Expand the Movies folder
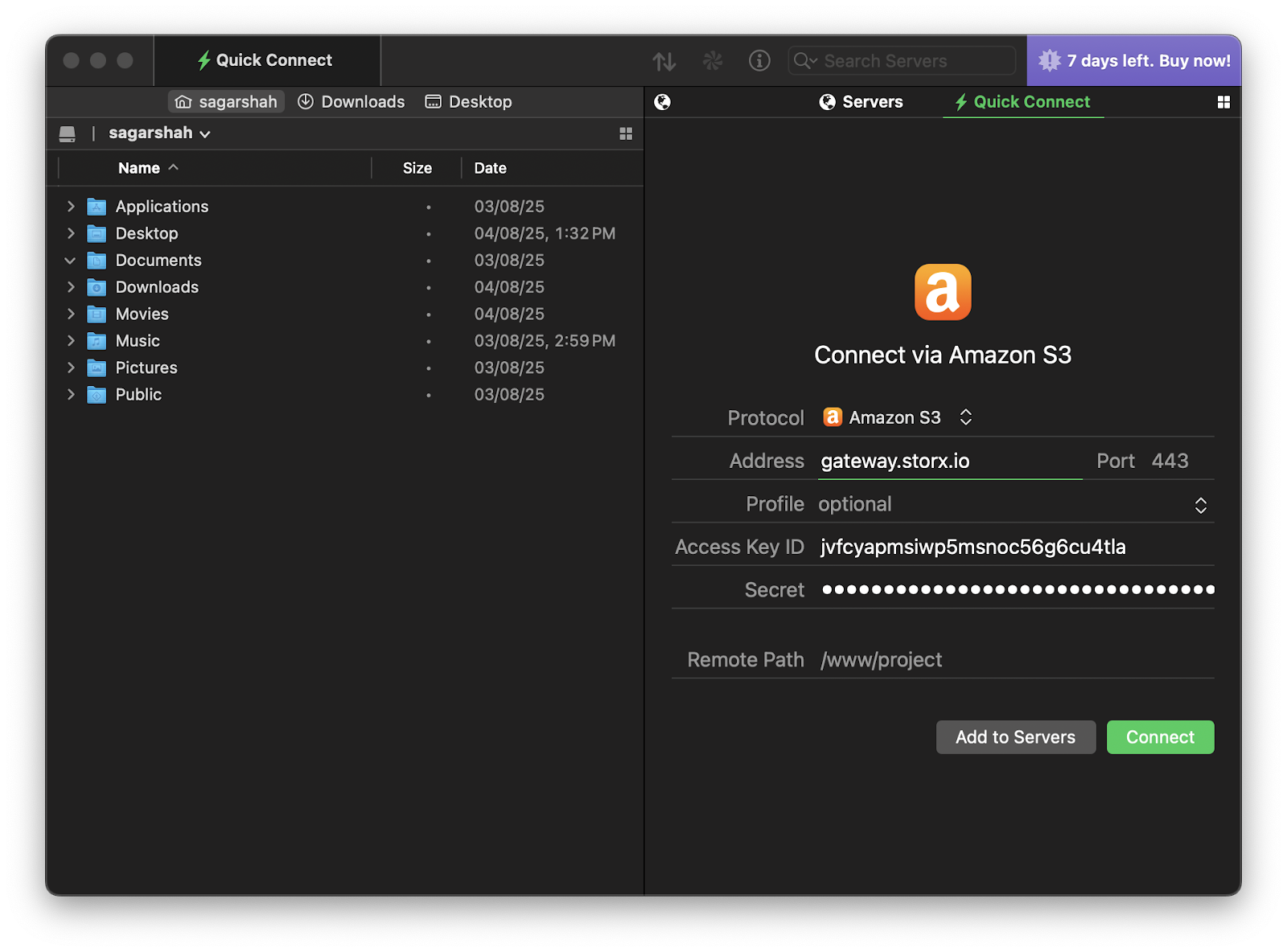Viewport: 1287px width, 952px height. point(71,314)
